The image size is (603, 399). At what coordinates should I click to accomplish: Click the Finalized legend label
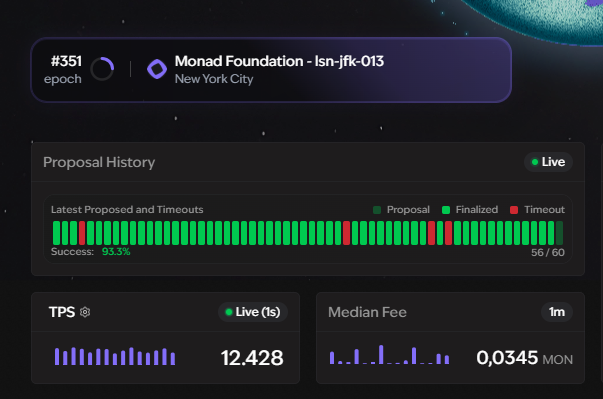[477, 209]
